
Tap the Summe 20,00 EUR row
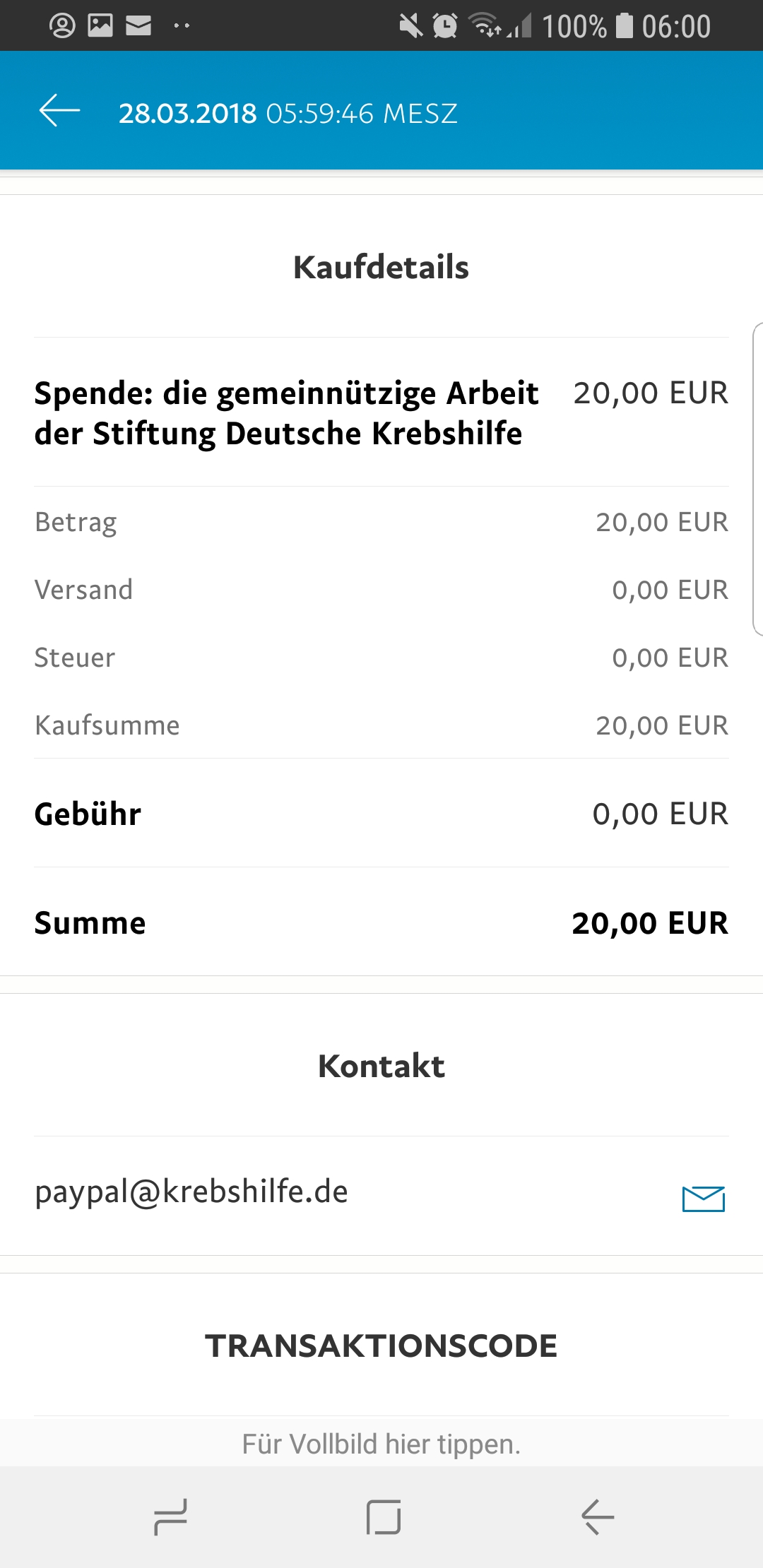pos(381,922)
